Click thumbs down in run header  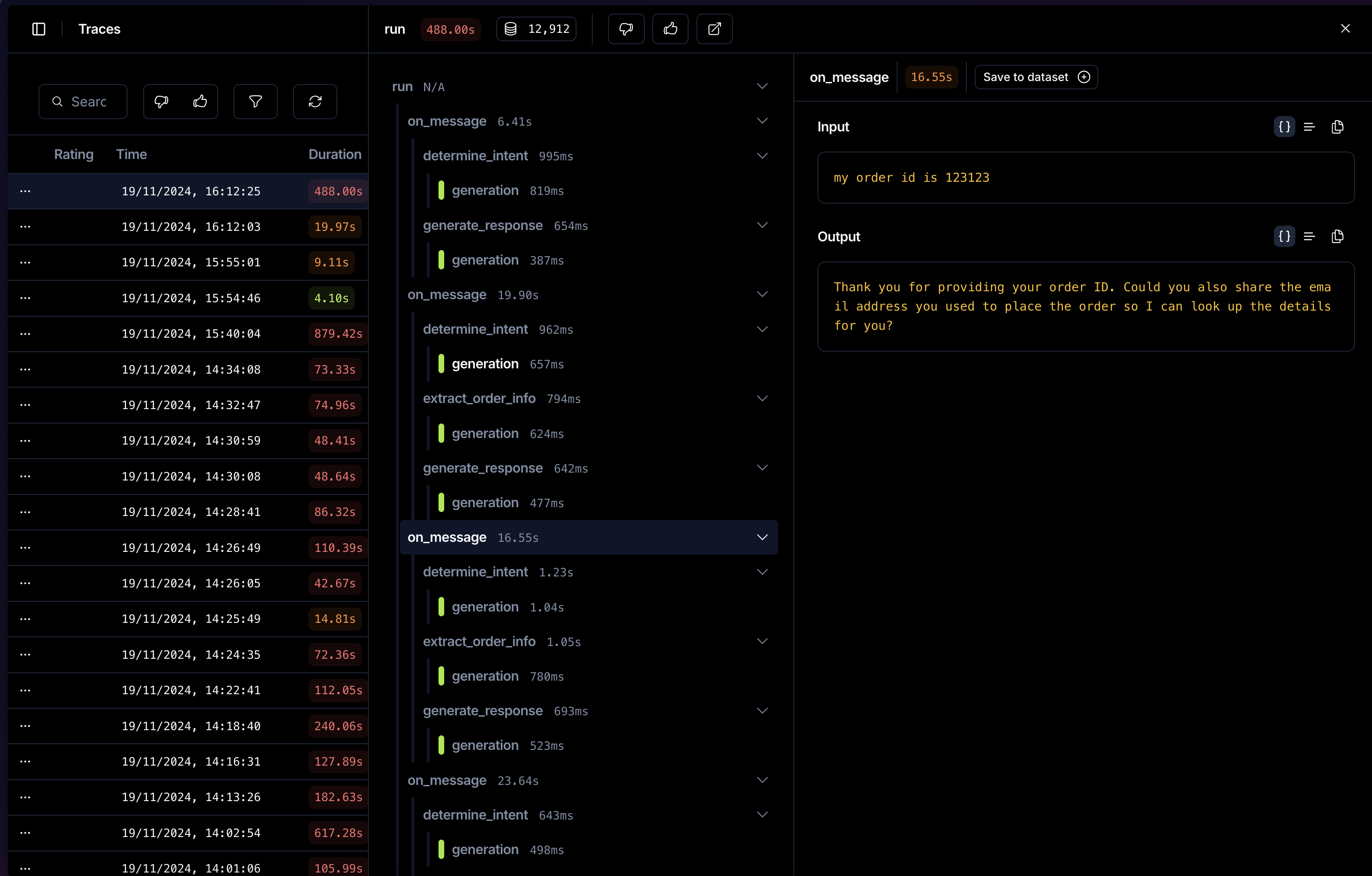tap(626, 29)
